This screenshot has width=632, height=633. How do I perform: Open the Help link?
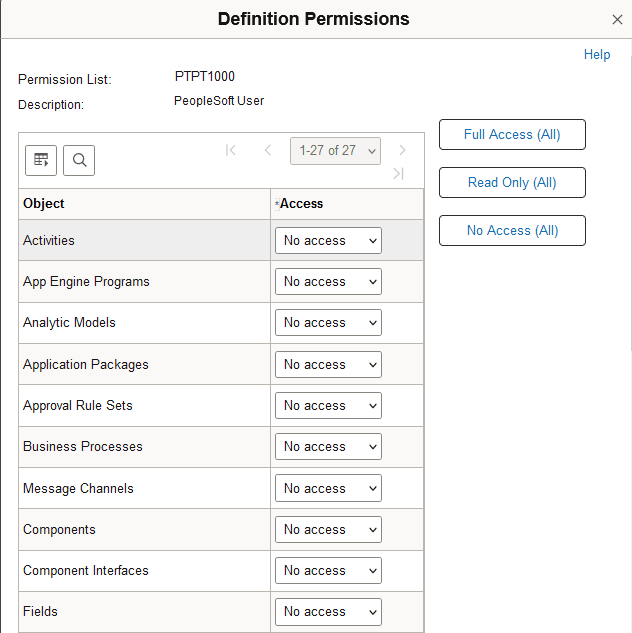[597, 55]
